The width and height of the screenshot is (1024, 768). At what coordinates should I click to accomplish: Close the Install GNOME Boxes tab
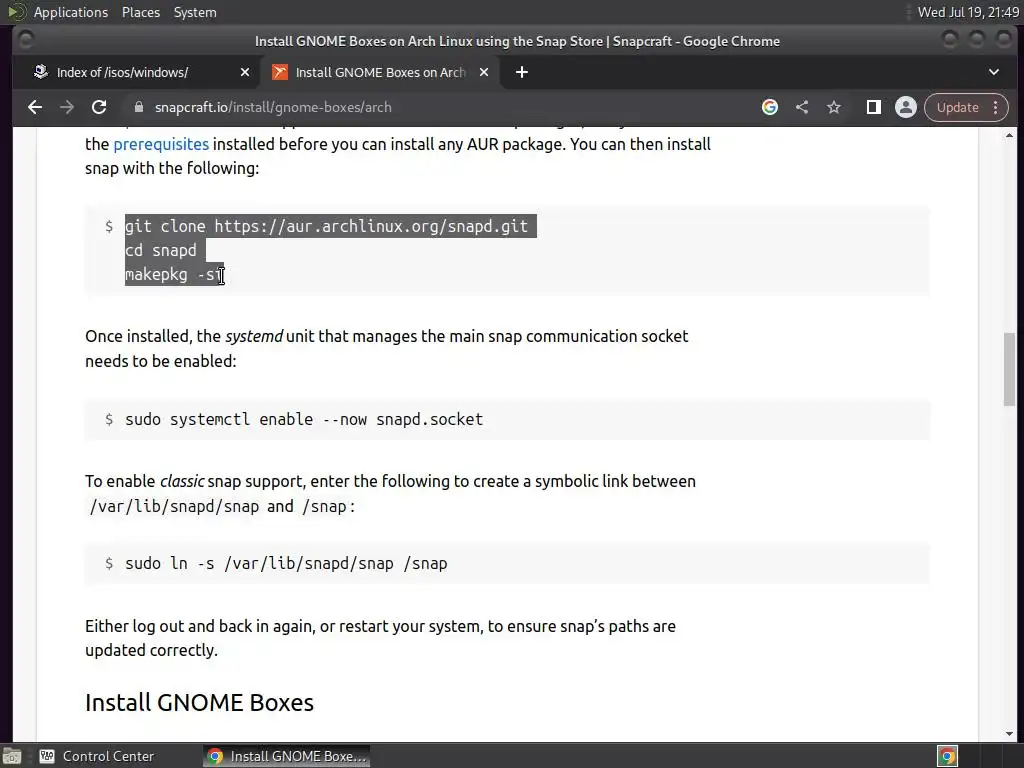tap(484, 72)
